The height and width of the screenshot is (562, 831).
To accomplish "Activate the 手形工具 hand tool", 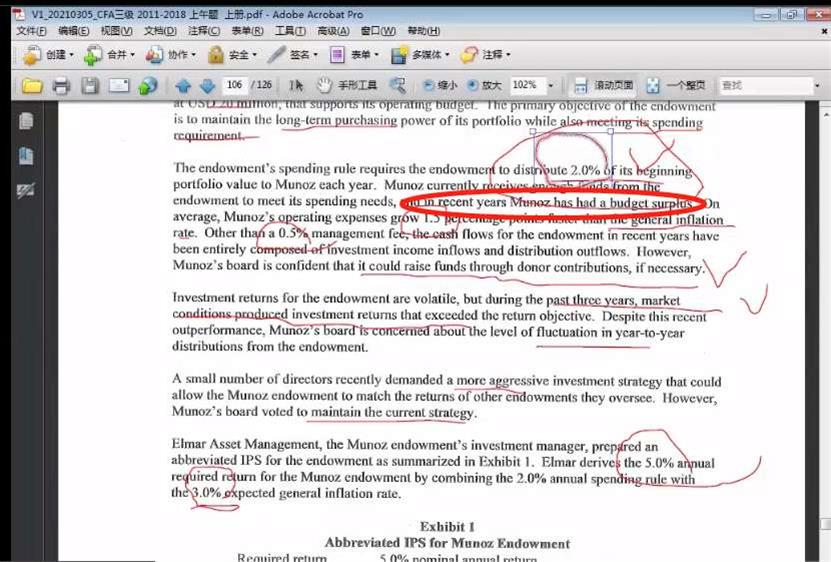I will [347, 85].
